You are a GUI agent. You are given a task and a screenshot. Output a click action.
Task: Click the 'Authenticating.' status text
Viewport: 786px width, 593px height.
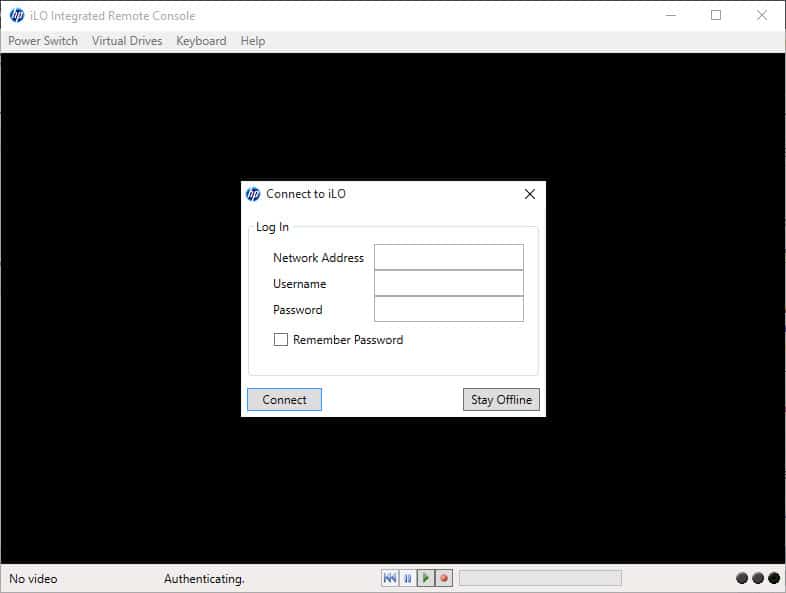(204, 578)
